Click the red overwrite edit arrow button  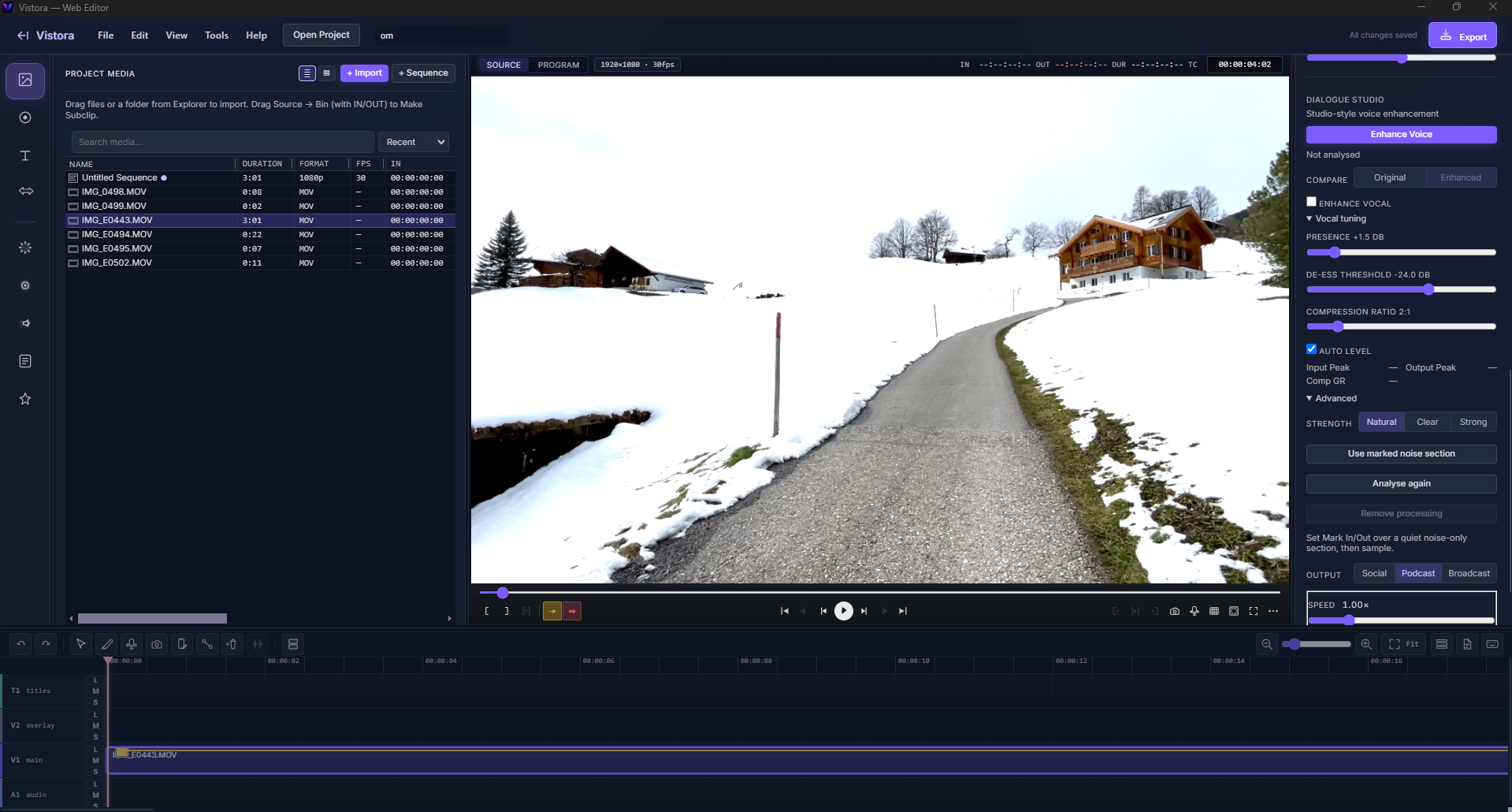tap(572, 611)
